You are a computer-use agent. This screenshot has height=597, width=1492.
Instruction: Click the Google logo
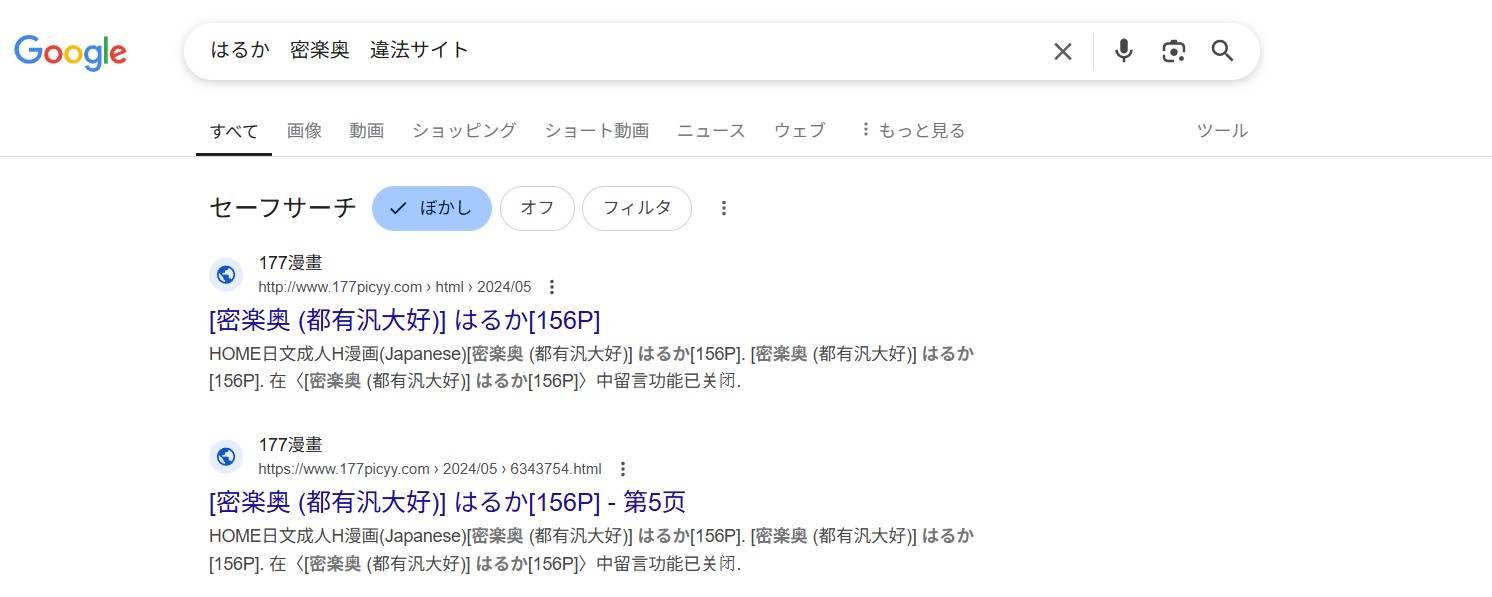[70, 53]
